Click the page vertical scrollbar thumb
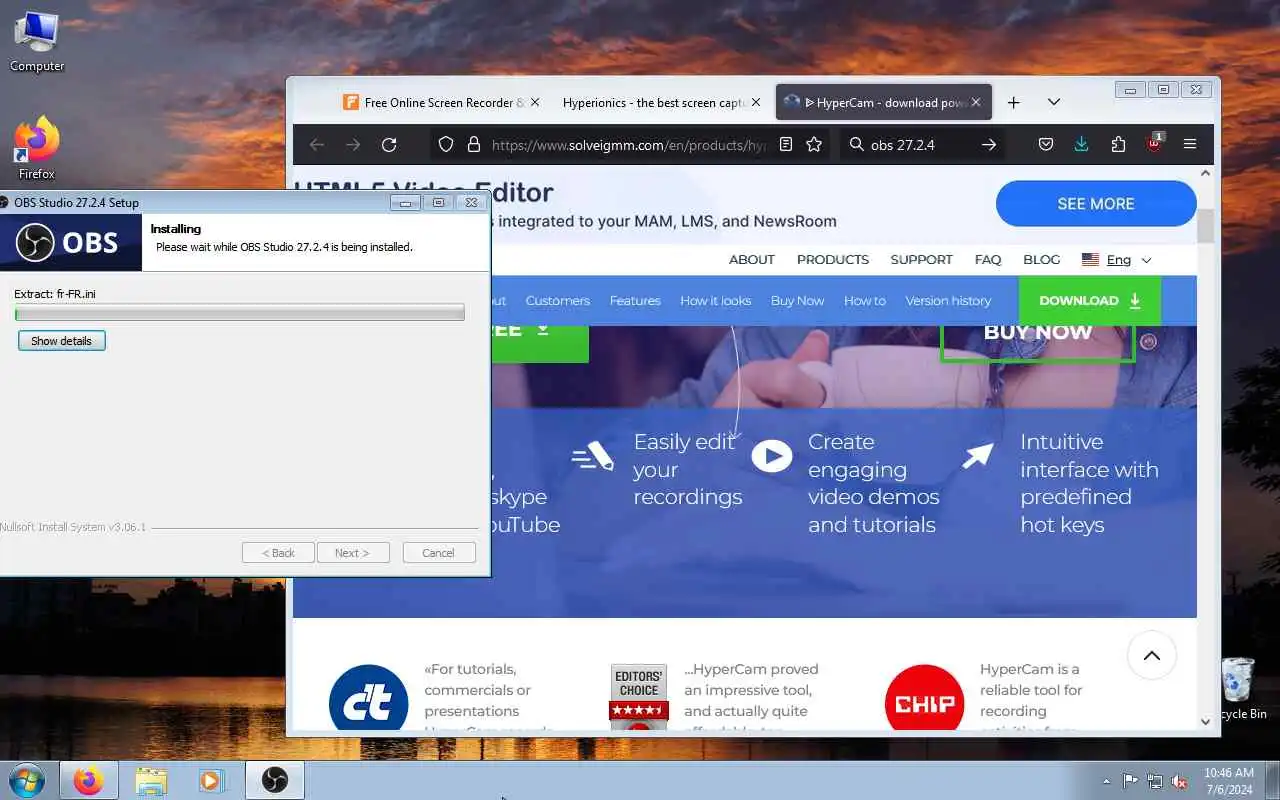Screen dimensions: 1280x800 click(1205, 226)
